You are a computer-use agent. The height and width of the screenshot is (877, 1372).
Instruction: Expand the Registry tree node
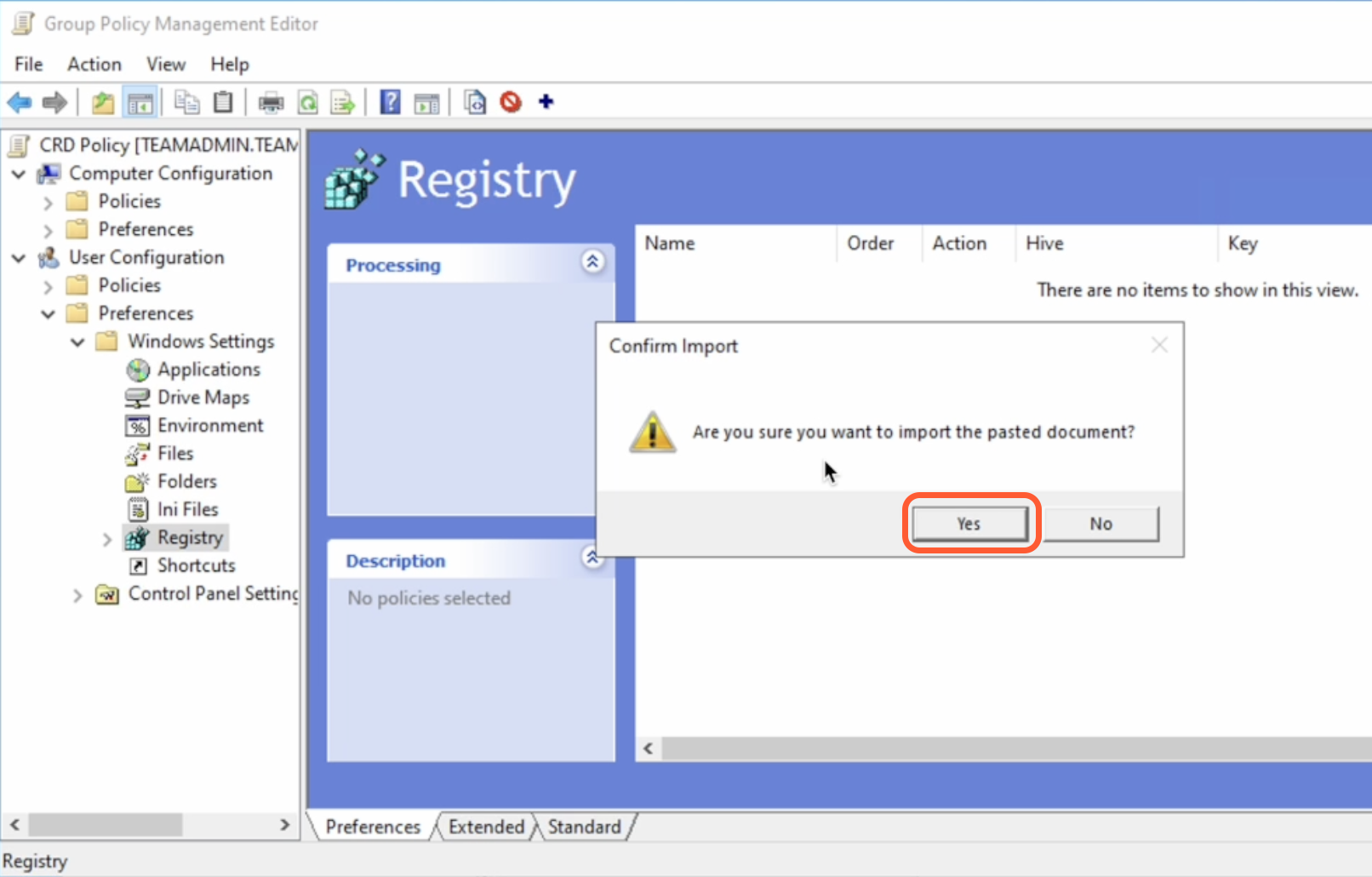pyautogui.click(x=107, y=539)
